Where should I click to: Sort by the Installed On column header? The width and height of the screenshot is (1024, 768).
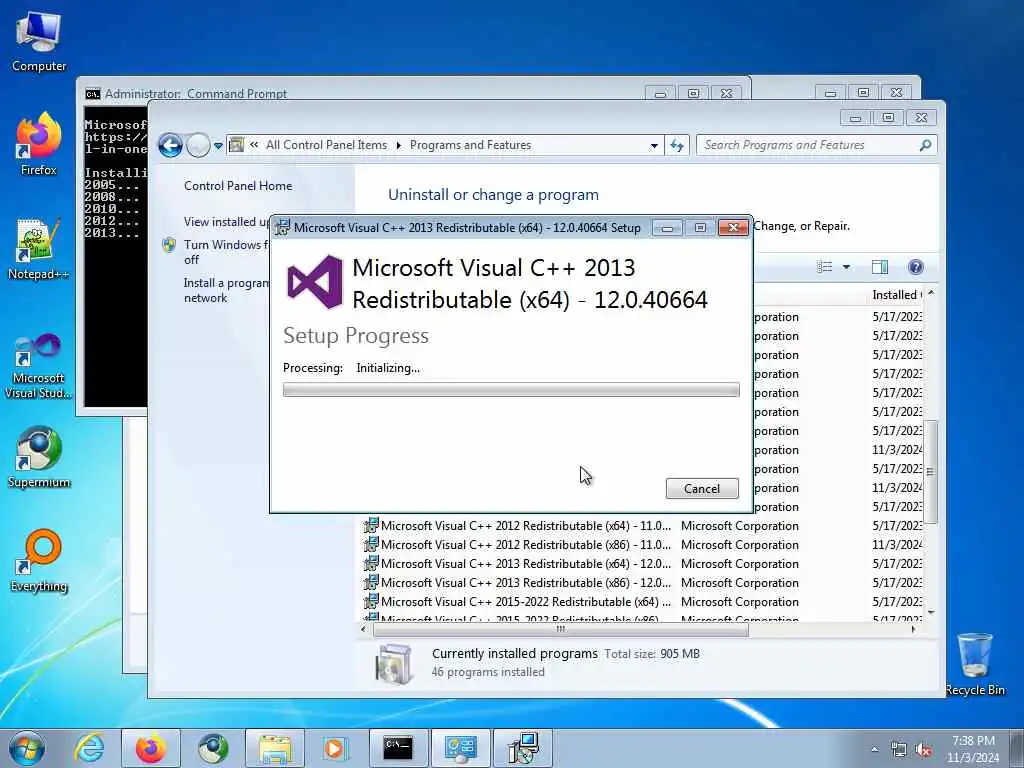(897, 295)
